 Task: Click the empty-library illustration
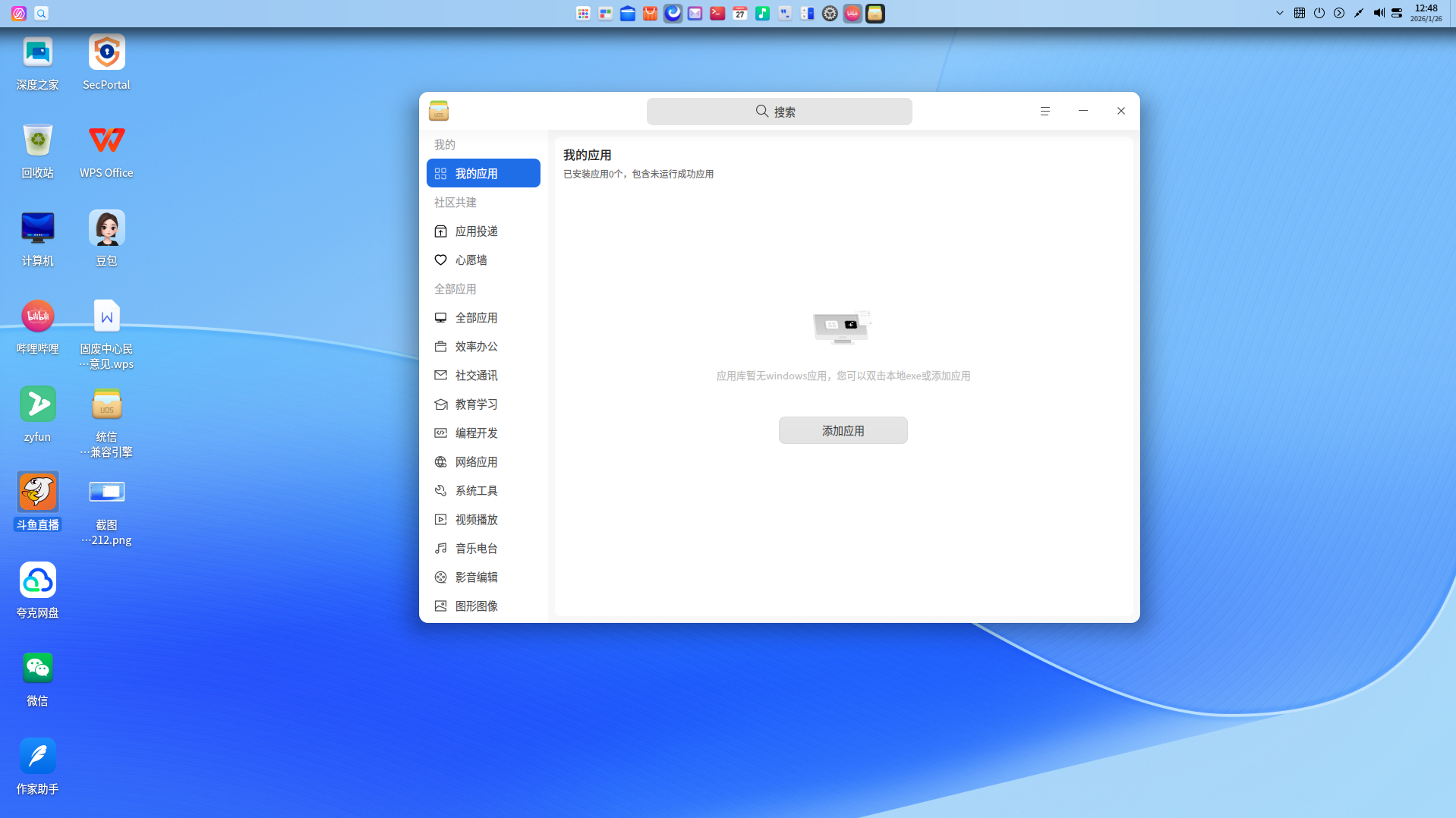(x=843, y=328)
